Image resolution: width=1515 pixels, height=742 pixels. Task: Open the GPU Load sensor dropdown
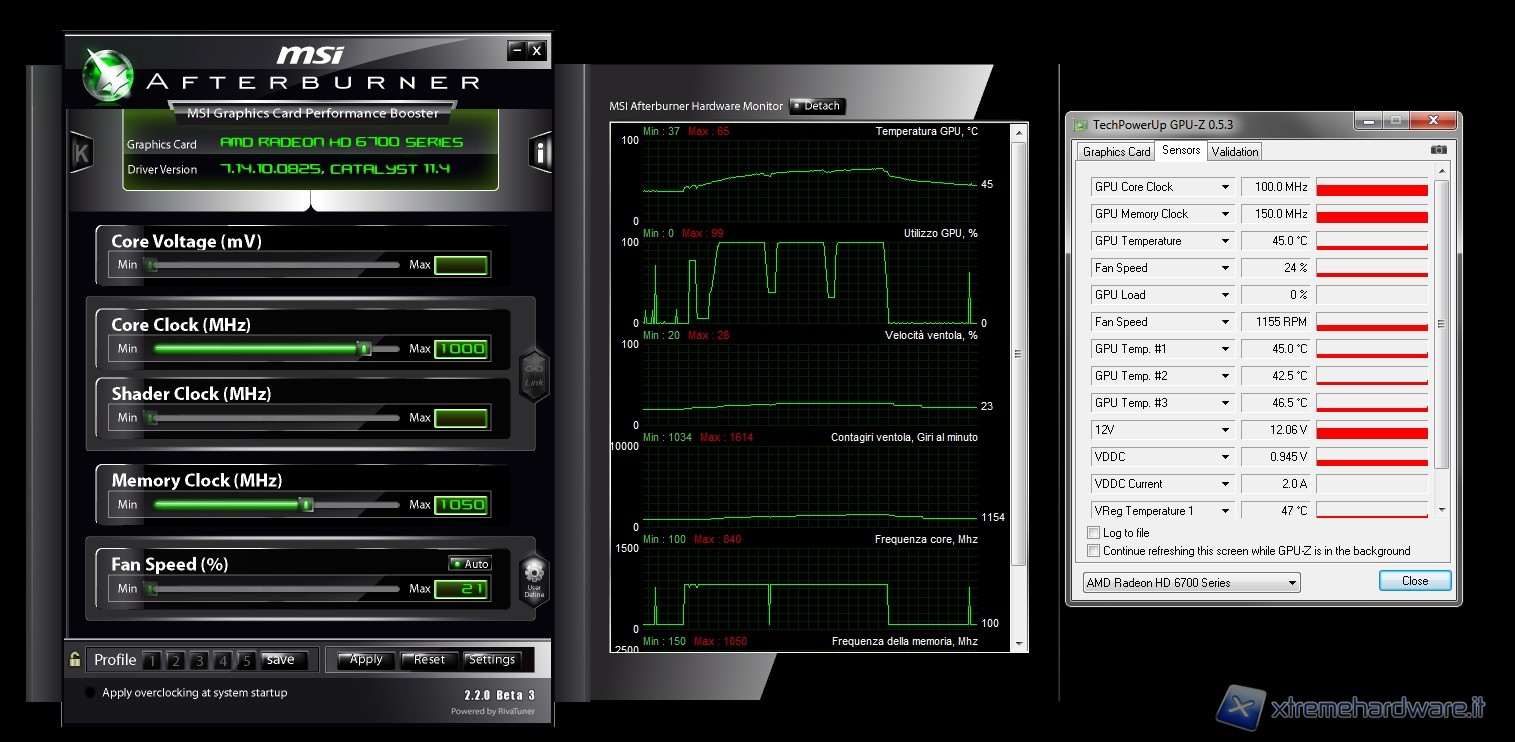(1225, 295)
